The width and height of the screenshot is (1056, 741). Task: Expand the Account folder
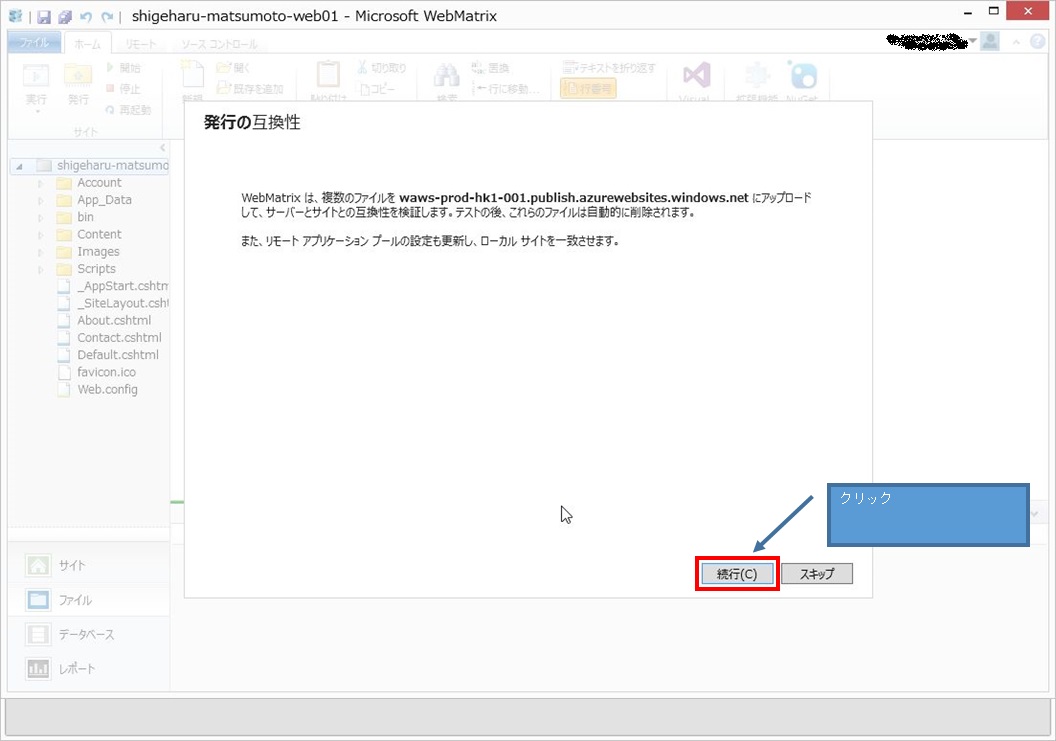[41, 183]
